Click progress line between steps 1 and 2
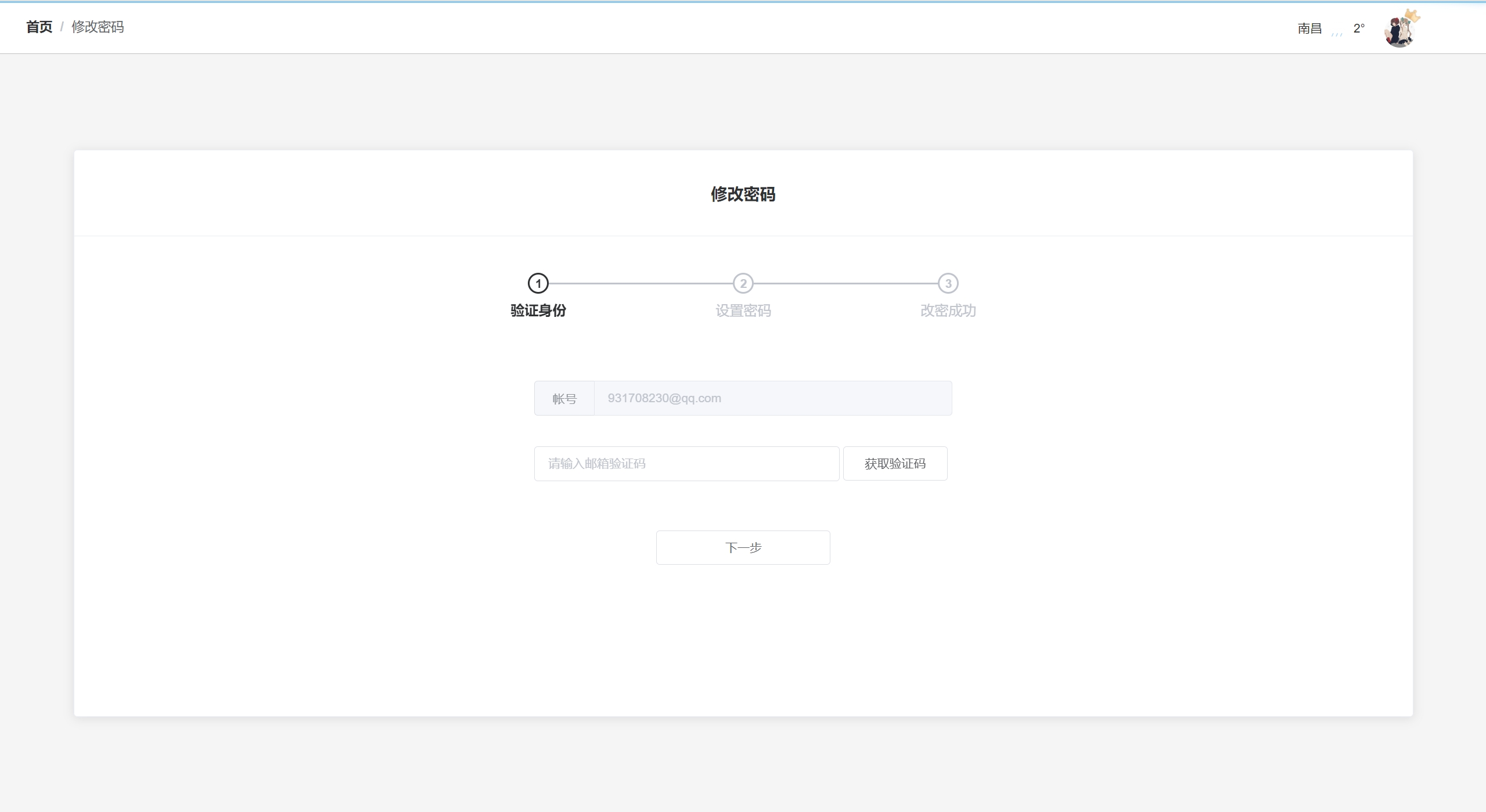 (x=641, y=283)
